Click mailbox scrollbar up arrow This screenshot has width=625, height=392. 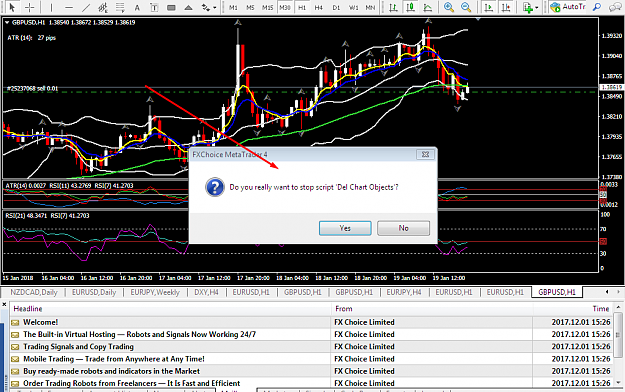tap(618, 307)
